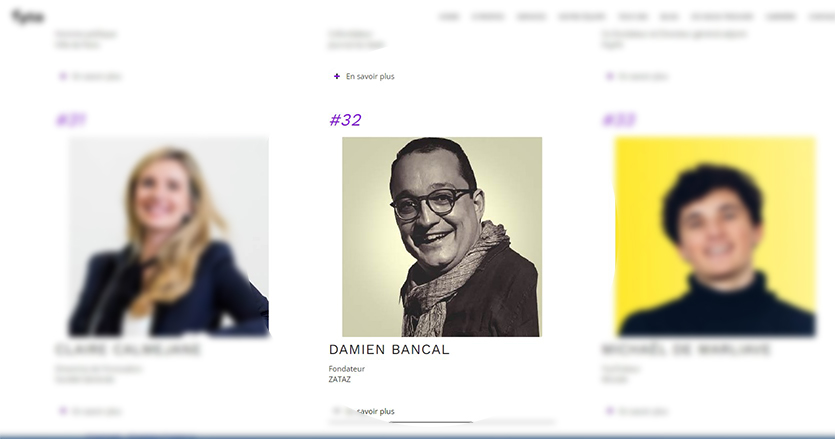
Task: Click the plus icon in the top-right card
Action: tap(610, 76)
